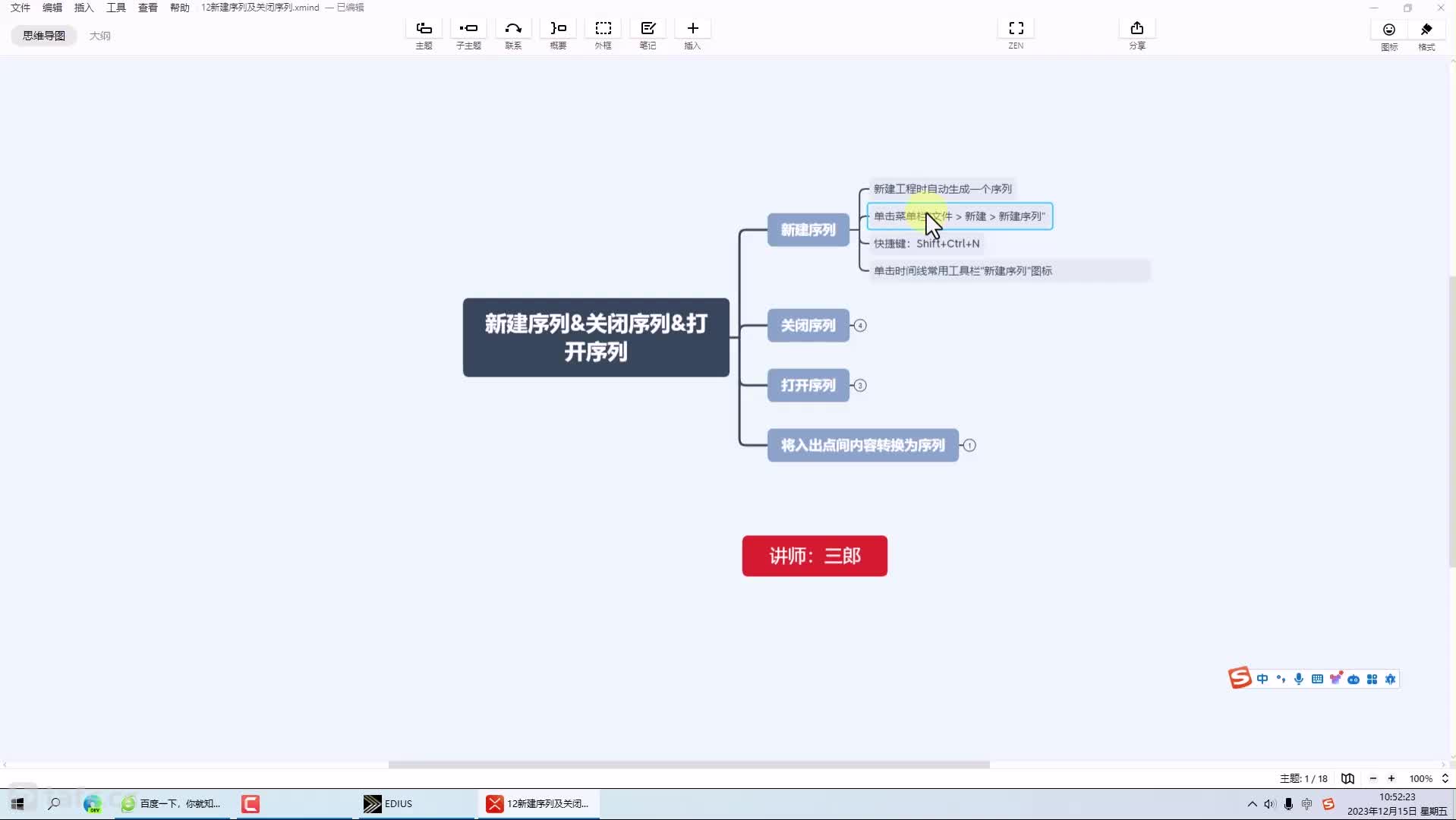The height and width of the screenshot is (820, 1456).
Task: Click the 主题: 1 / 18 status counter
Action: (x=1303, y=779)
